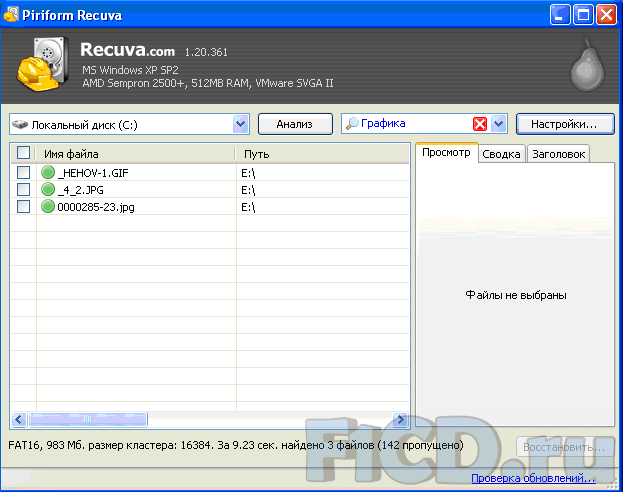623x492 pixels.
Task: Switch to the Заголовок tab
Action: tap(559, 154)
